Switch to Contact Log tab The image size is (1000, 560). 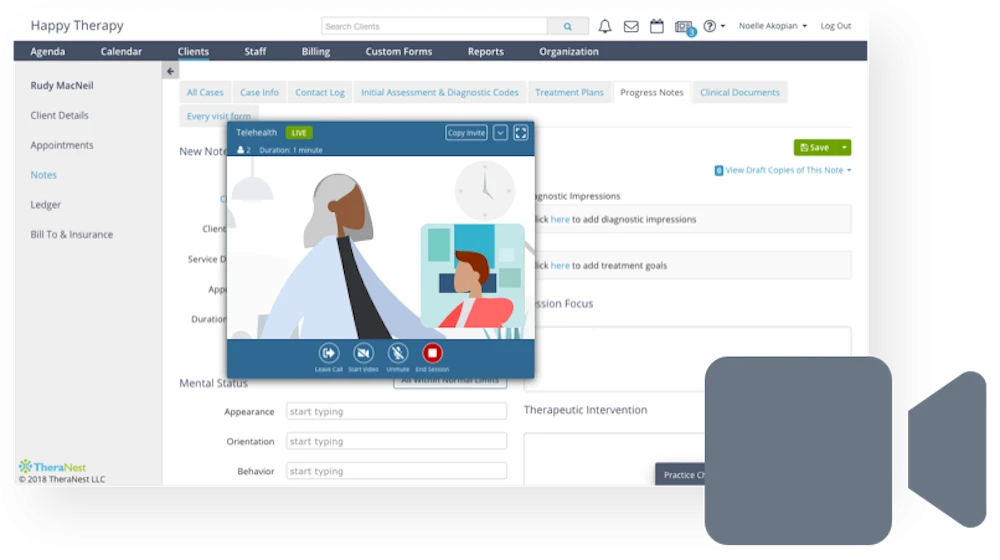pyautogui.click(x=320, y=92)
